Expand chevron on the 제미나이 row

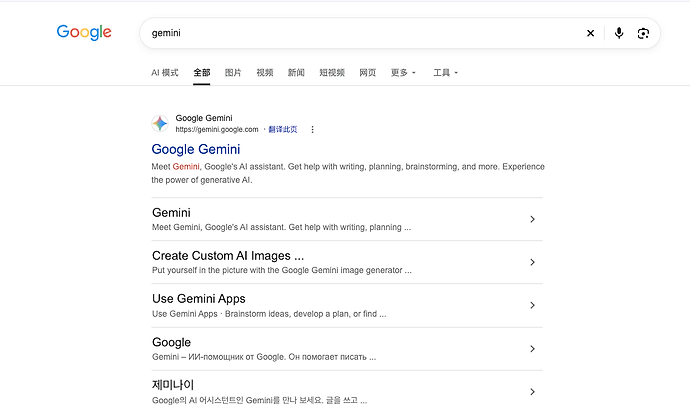pos(532,392)
